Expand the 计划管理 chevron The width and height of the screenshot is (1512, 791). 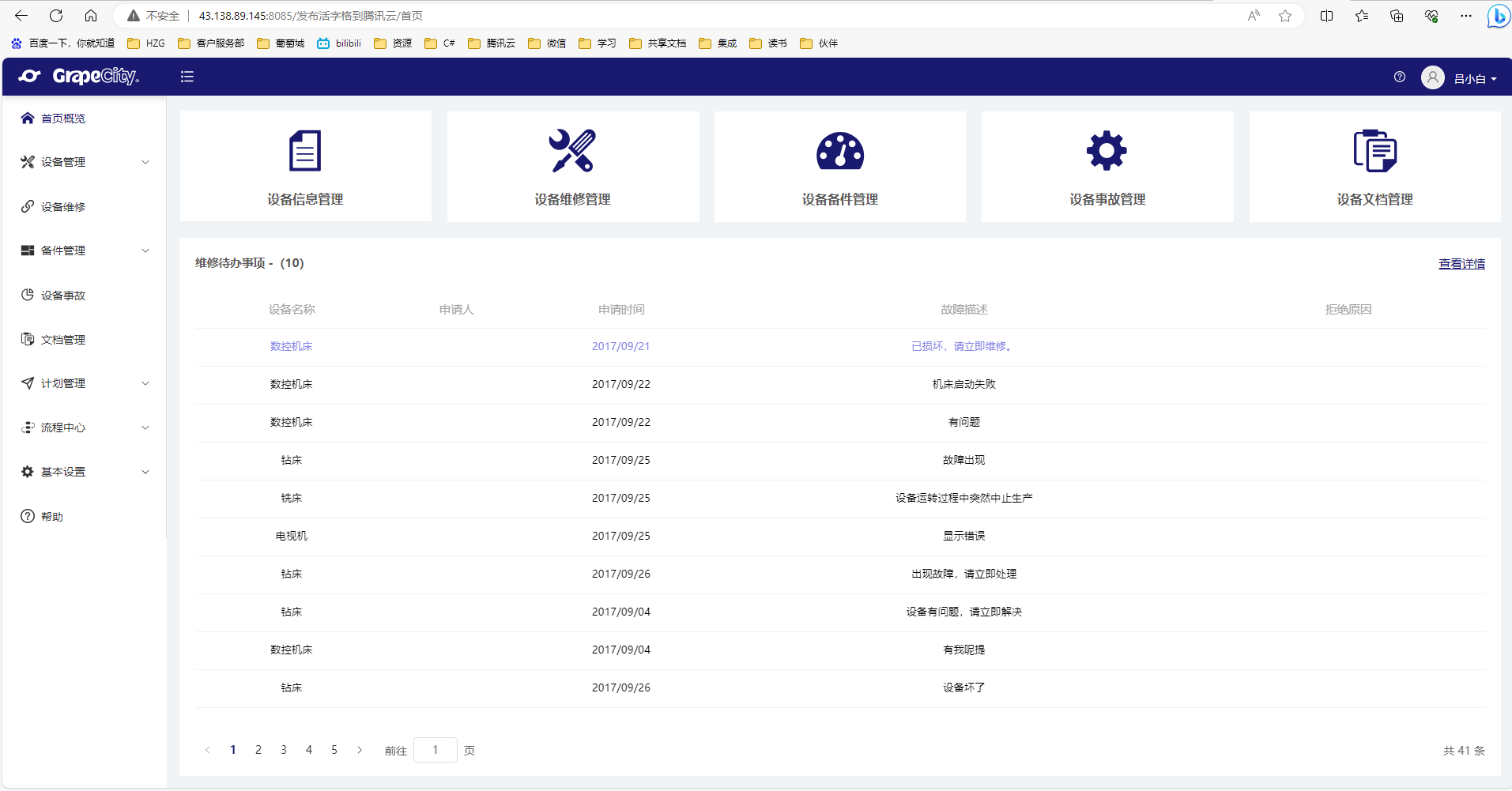pyautogui.click(x=145, y=383)
